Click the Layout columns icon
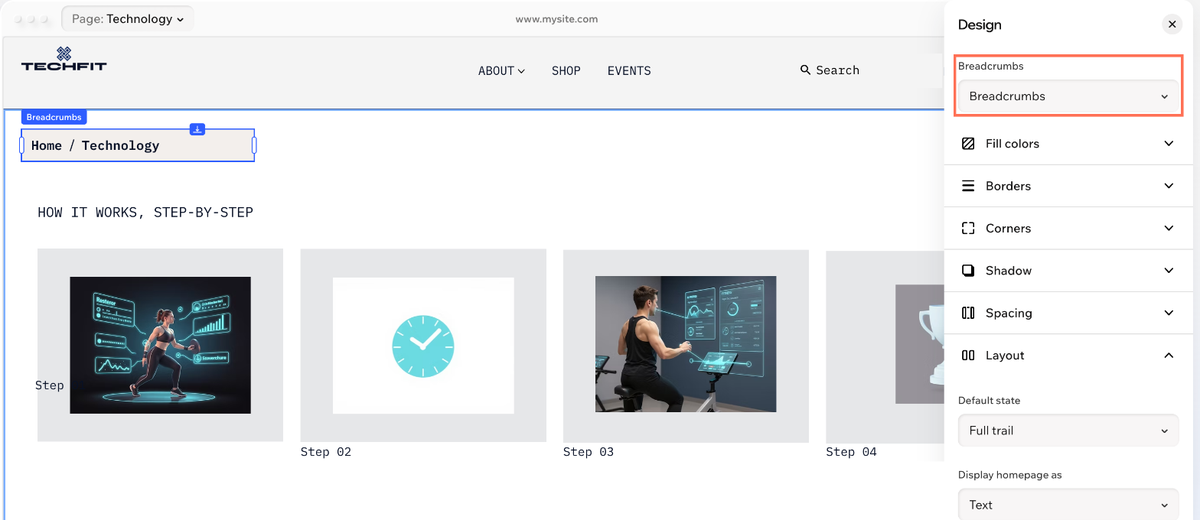This screenshot has width=1200, height=520. (968, 355)
